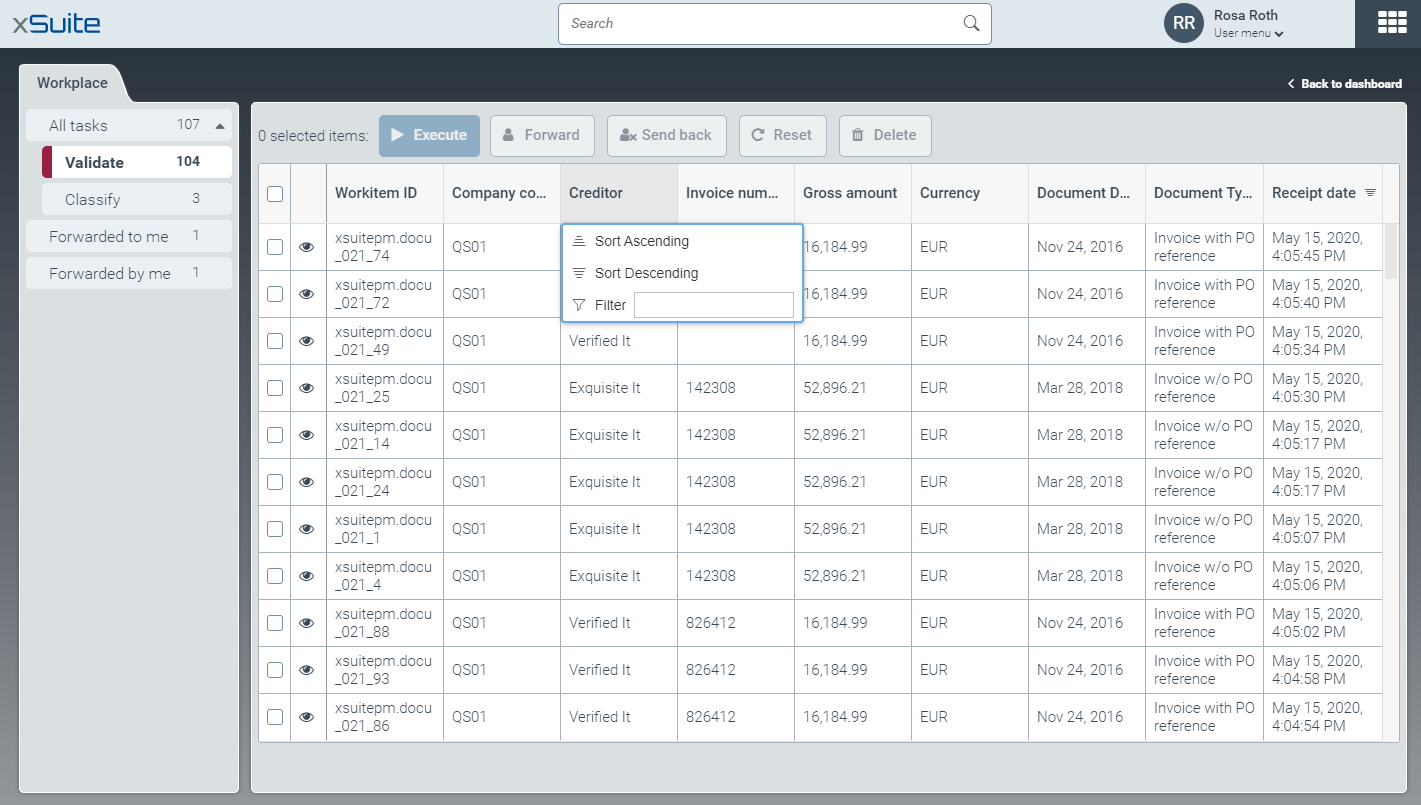Click the Receipt date sort indicator icon

point(1370,193)
